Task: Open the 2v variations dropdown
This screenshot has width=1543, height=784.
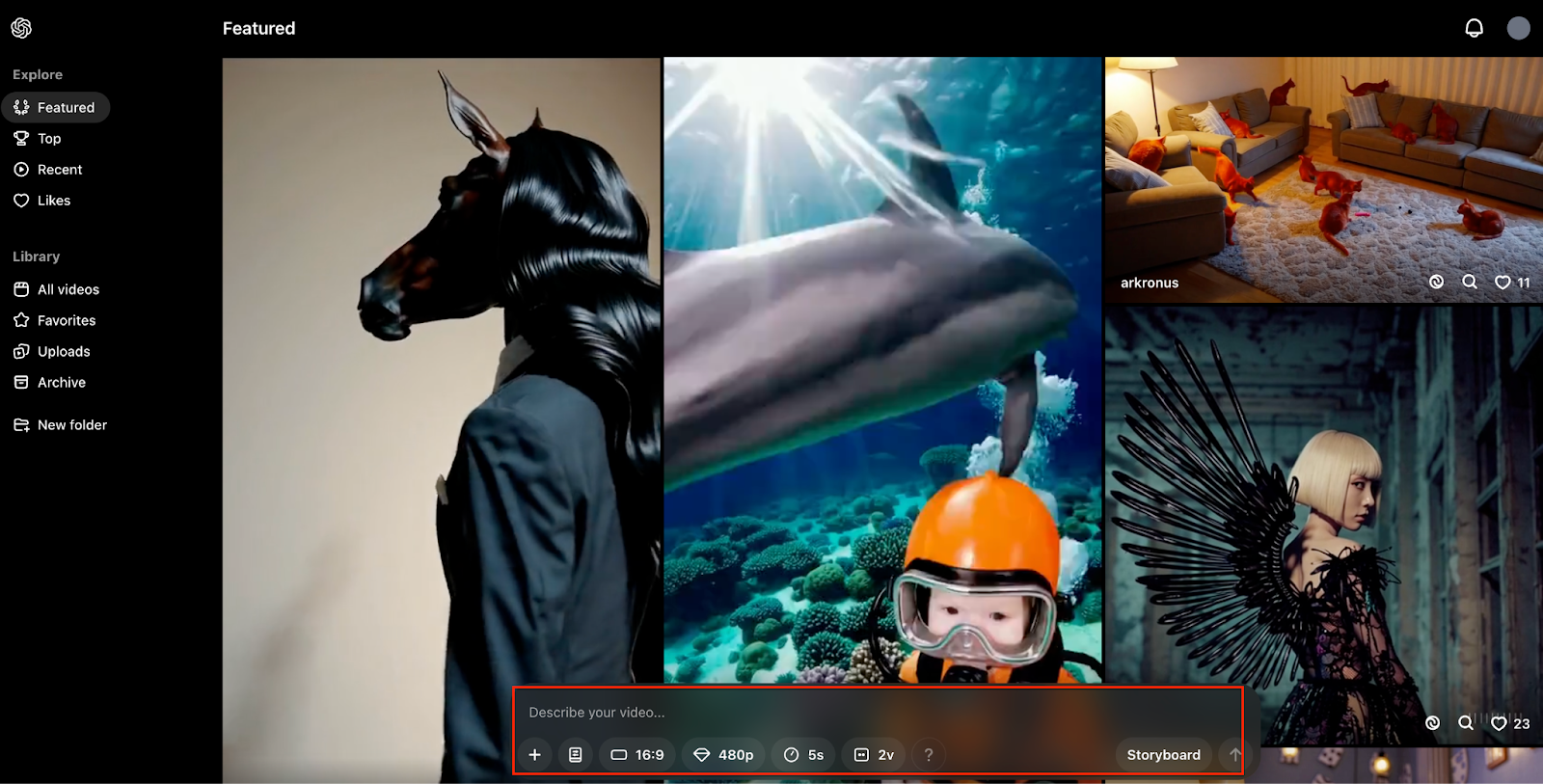Action: (875, 754)
